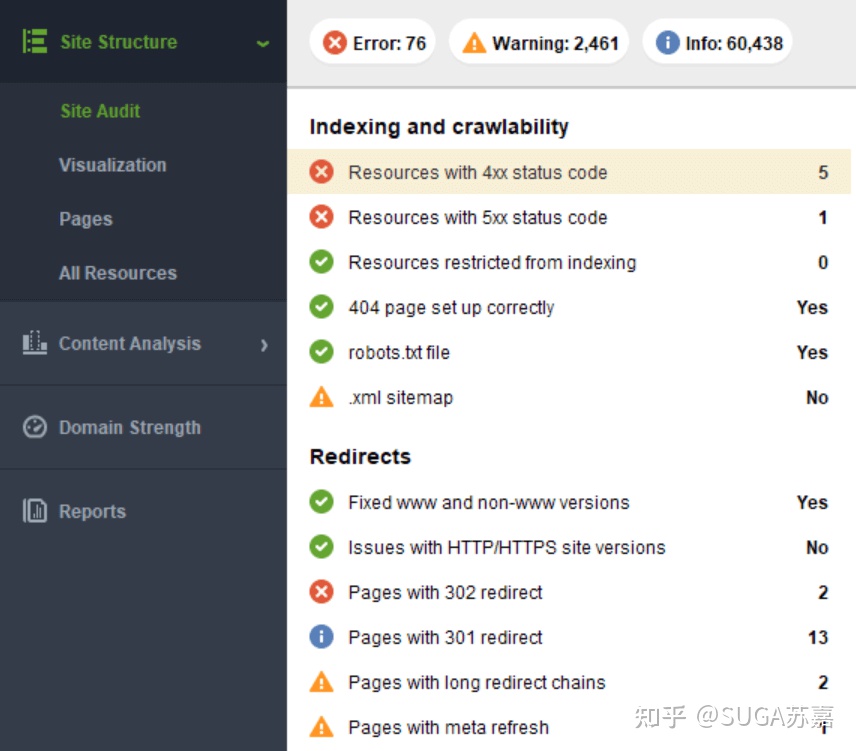Toggle the Warning: 2,461 filter

pos(539,43)
